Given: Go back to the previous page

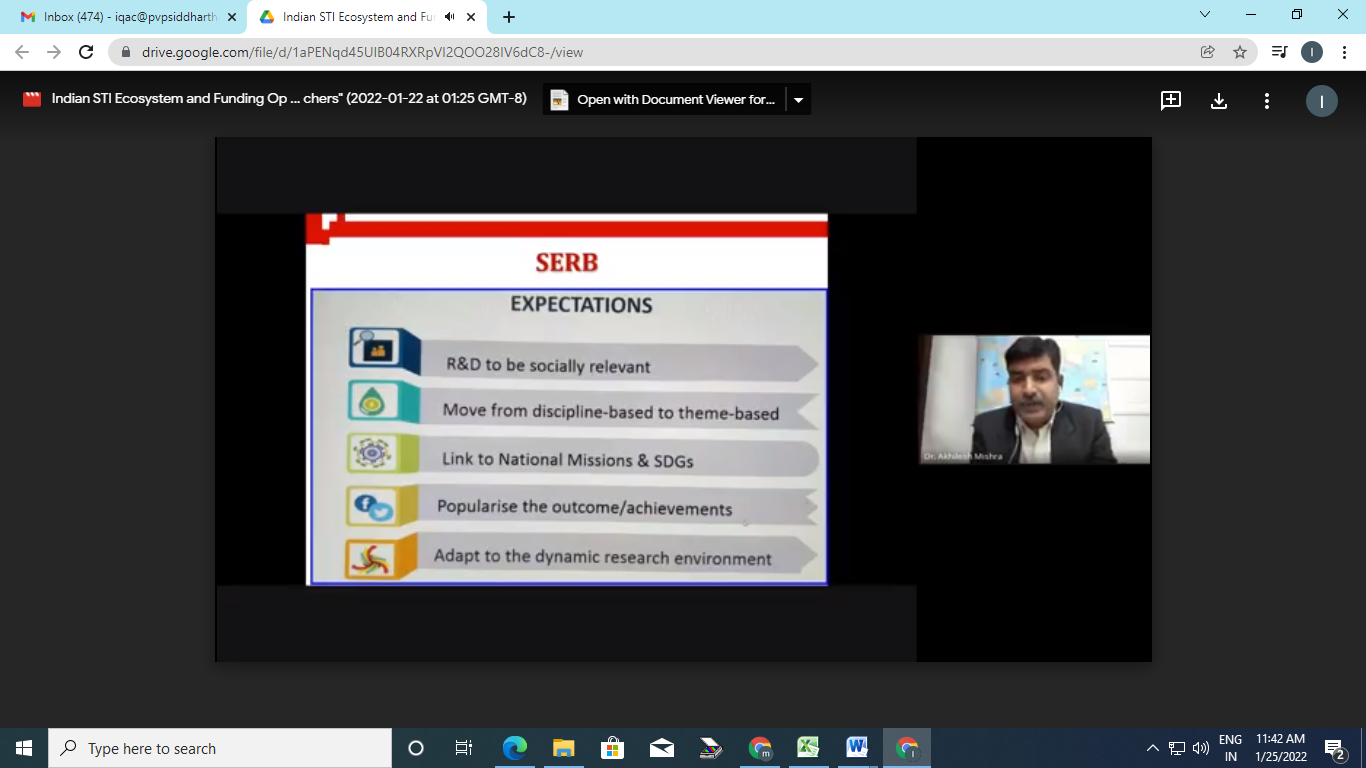Looking at the screenshot, I should (22, 52).
